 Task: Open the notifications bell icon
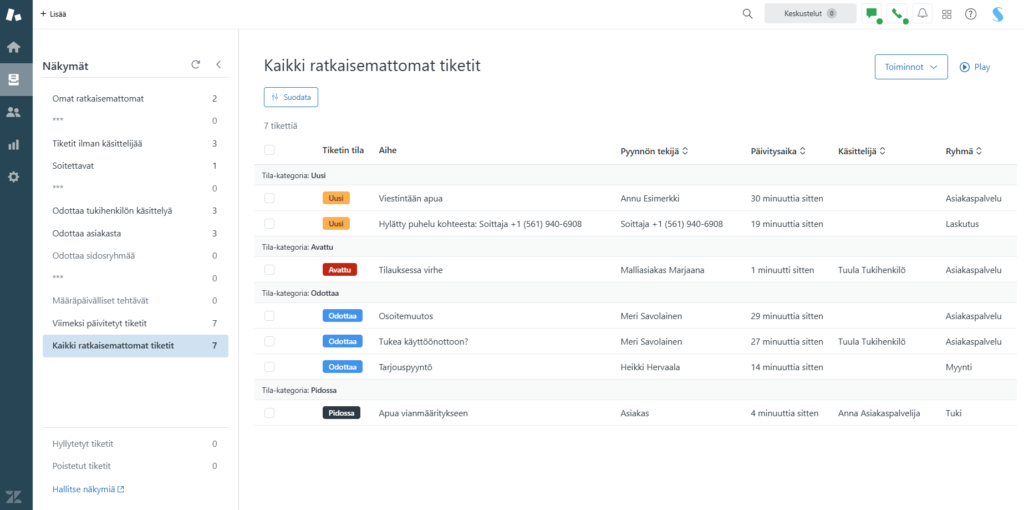click(x=922, y=14)
